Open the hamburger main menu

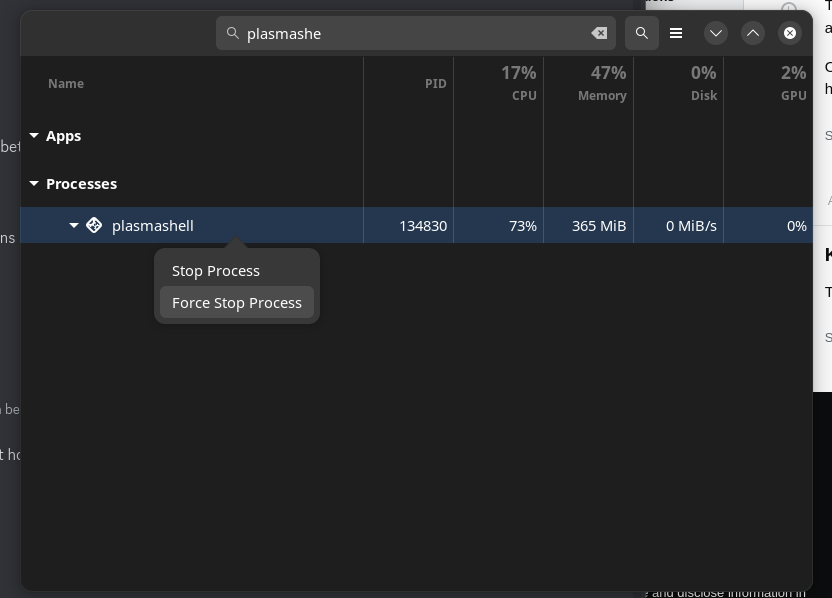(676, 33)
